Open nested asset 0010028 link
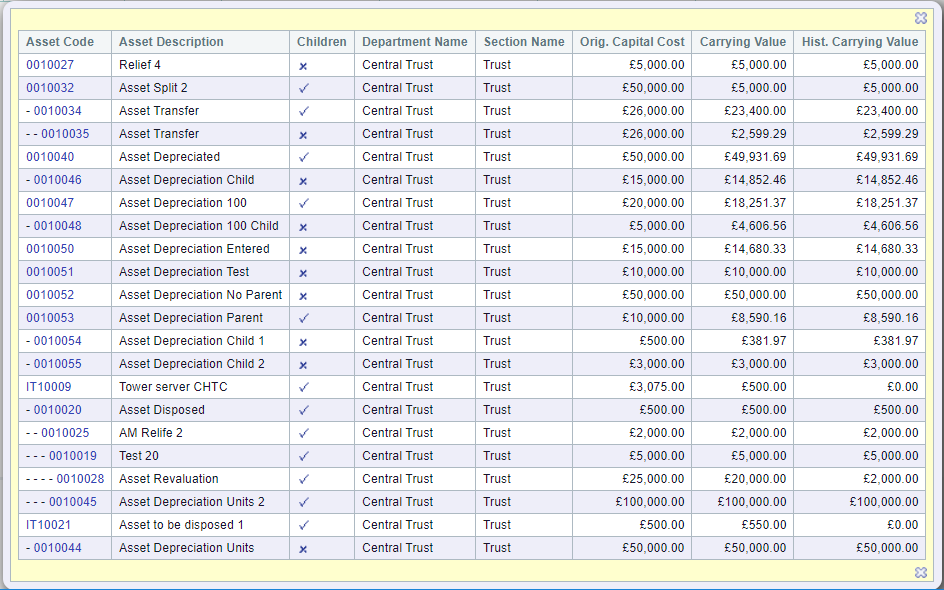This screenshot has height=590, width=944. 80,479
